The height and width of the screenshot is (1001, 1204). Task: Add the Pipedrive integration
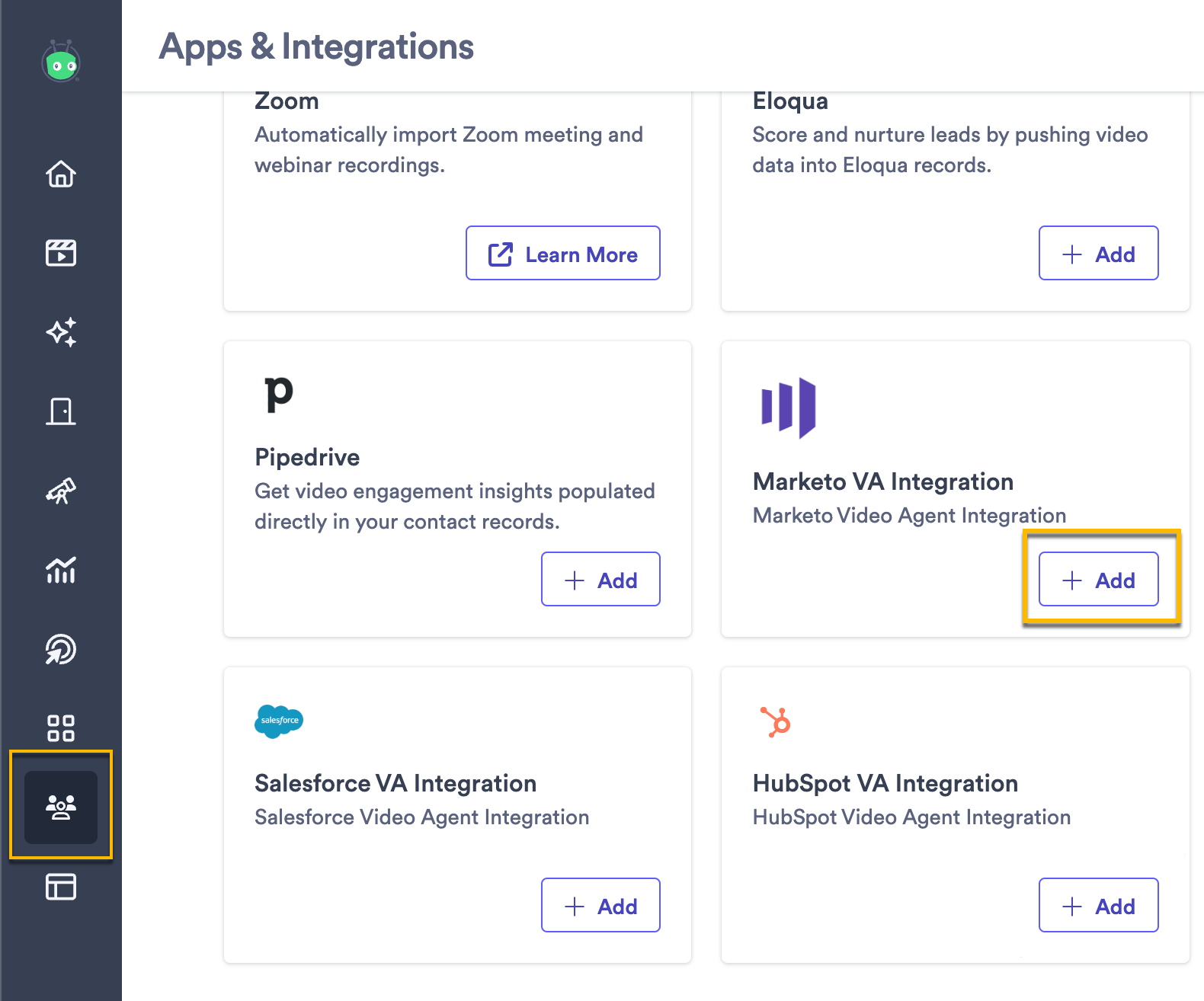pos(600,579)
